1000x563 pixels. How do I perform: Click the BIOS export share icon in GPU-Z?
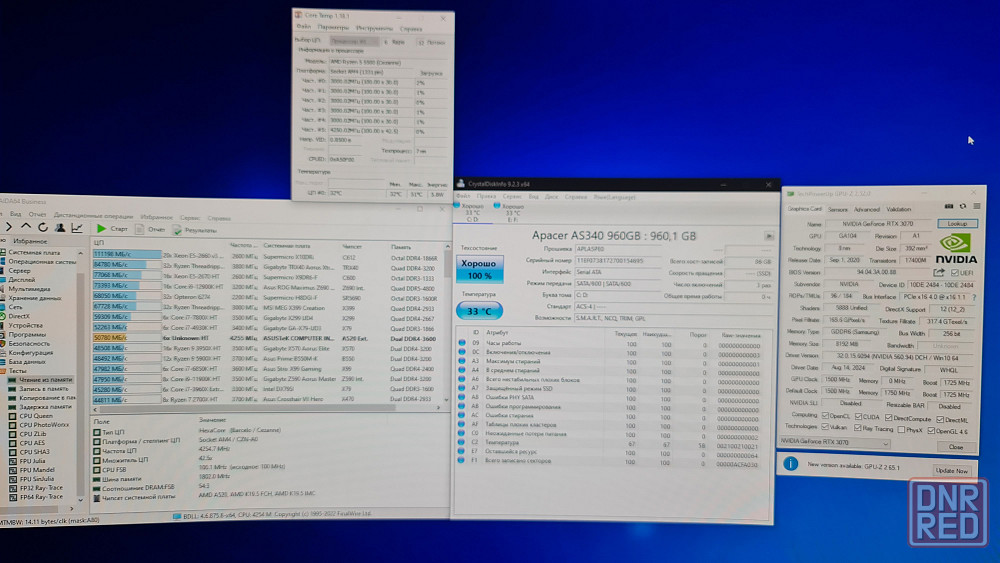pos(939,272)
